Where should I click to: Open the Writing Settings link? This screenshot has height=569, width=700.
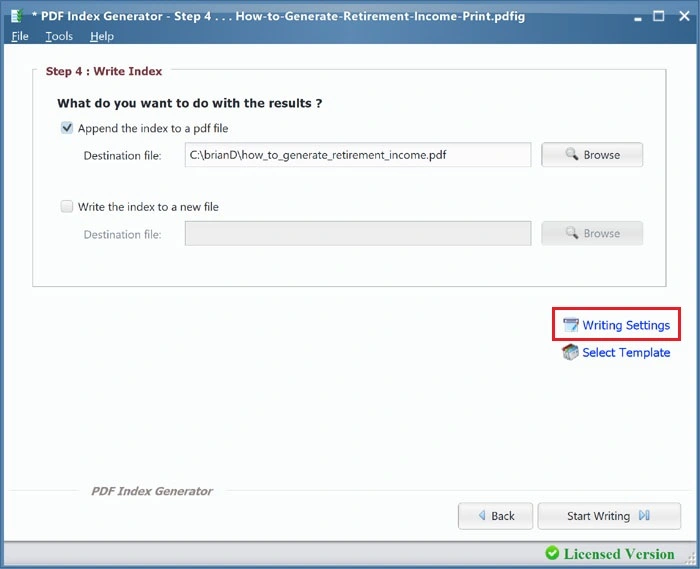[x=625, y=325]
